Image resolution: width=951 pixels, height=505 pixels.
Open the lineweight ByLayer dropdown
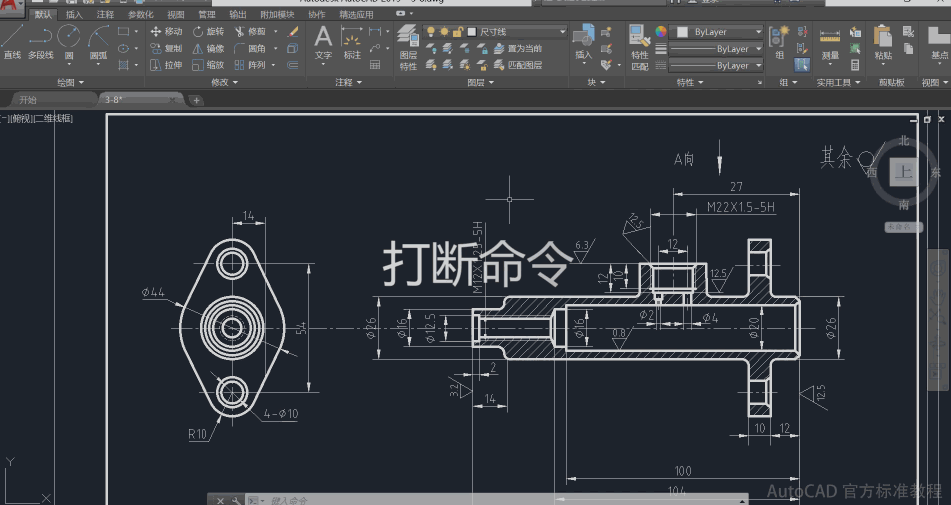click(716, 48)
